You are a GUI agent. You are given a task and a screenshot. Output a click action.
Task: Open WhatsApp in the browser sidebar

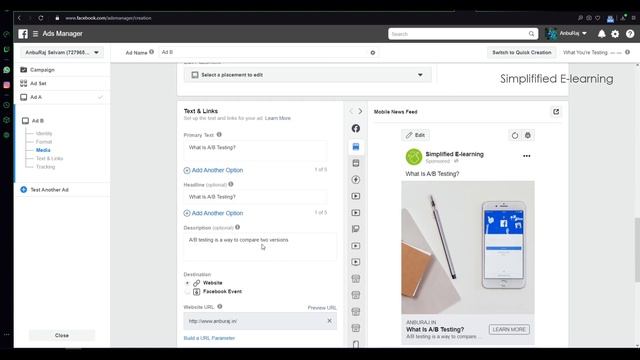coord(7,70)
